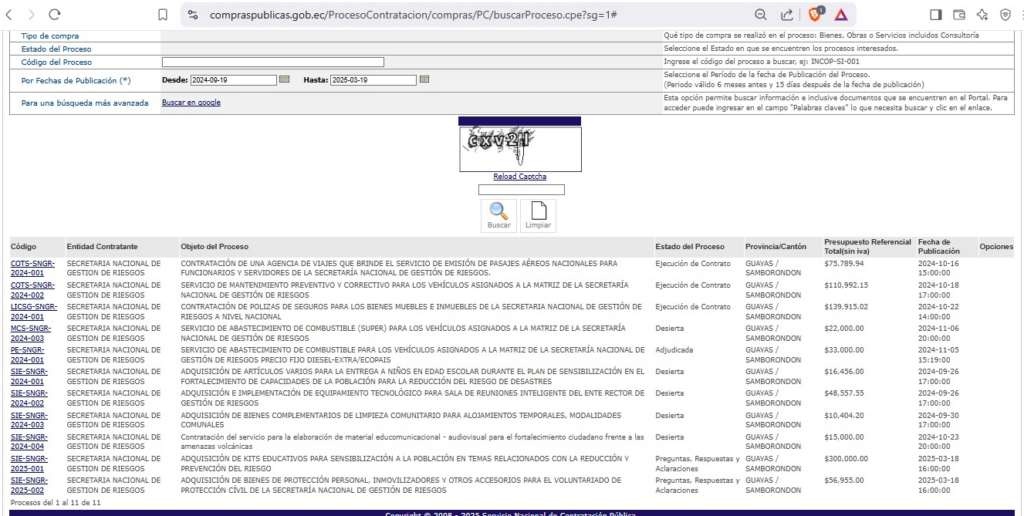Click the captcha image cxv2

coord(520,149)
